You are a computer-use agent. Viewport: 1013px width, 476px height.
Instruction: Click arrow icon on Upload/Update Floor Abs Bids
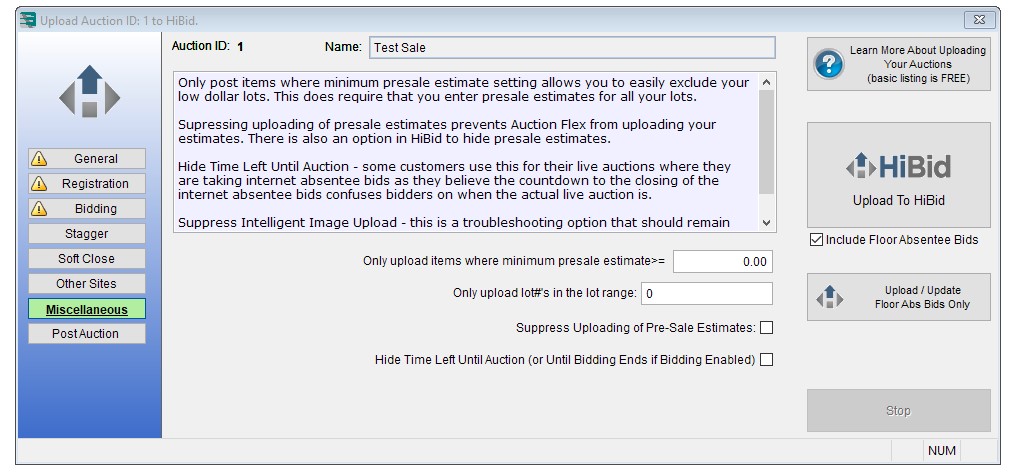coord(829,297)
